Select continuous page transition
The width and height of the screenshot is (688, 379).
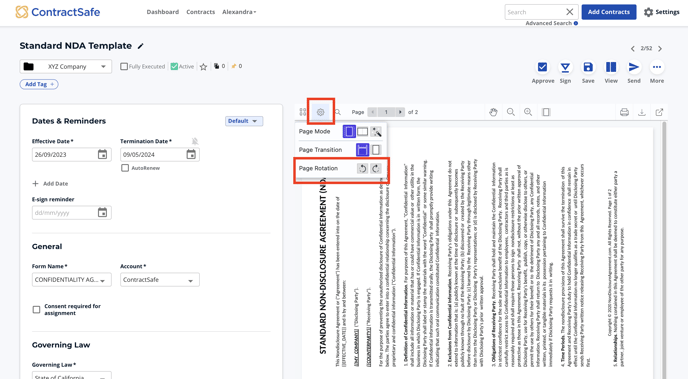(362, 150)
